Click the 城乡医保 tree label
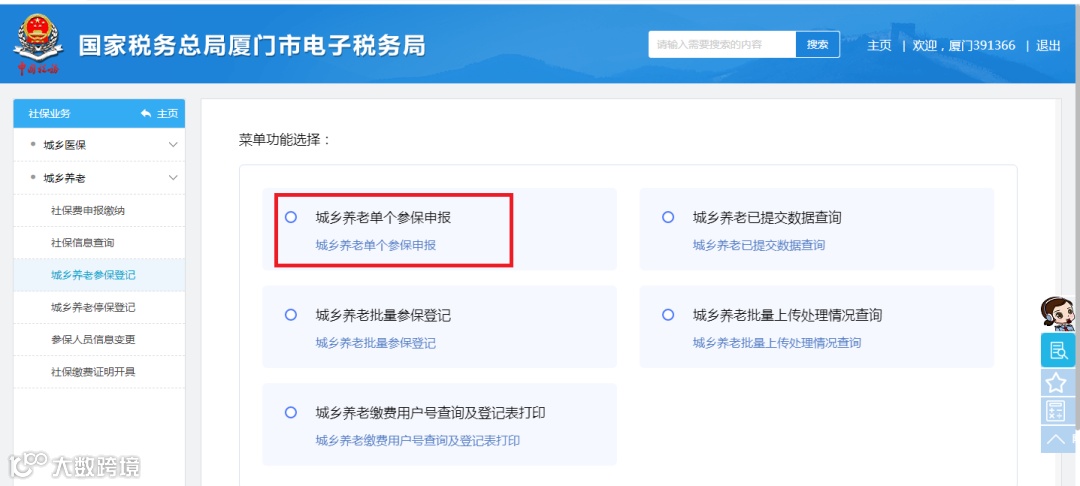Viewport: 1080px width, 486px height. (x=65, y=145)
